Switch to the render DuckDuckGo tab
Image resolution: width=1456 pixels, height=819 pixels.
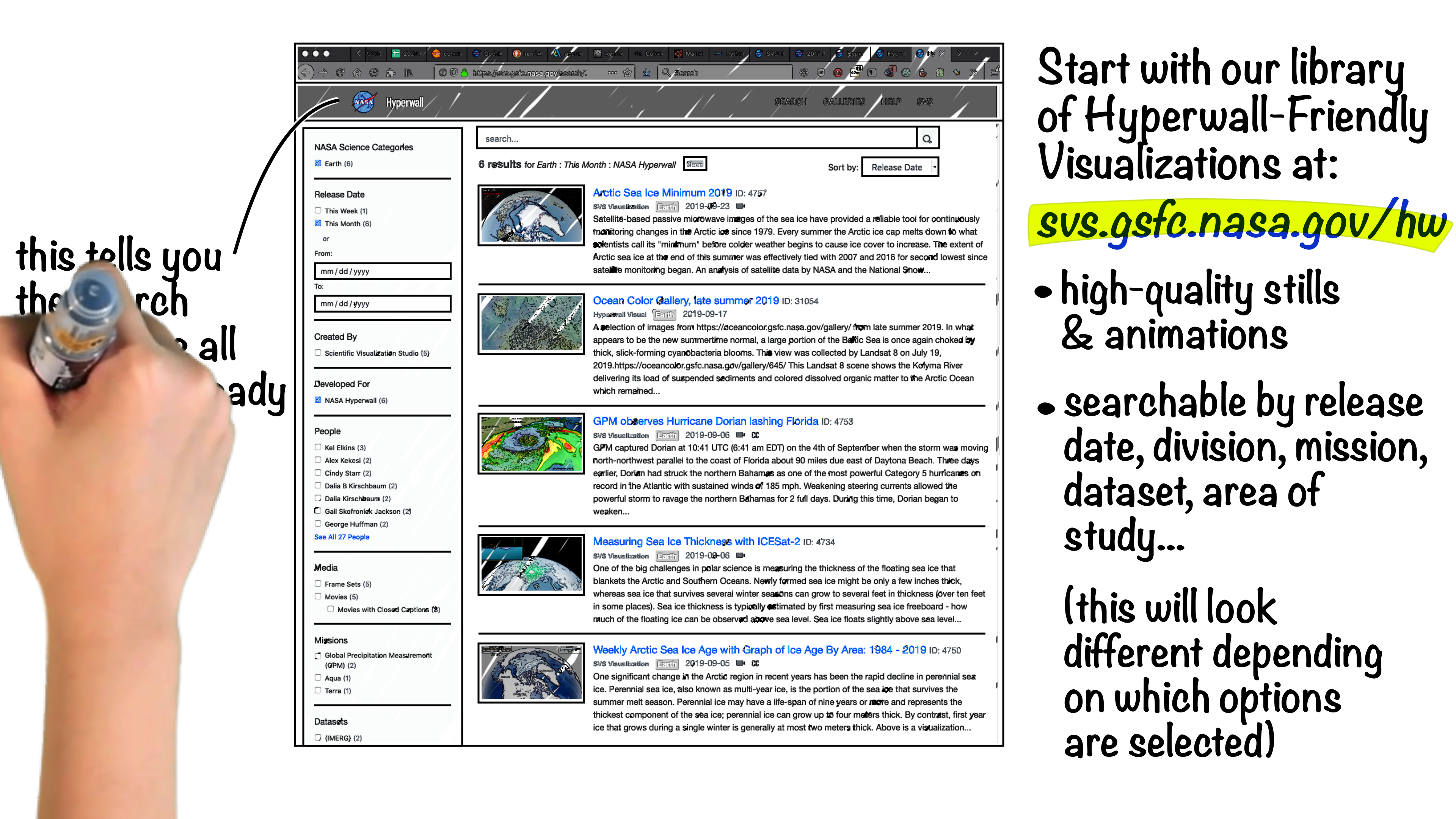pyautogui.click(x=527, y=54)
